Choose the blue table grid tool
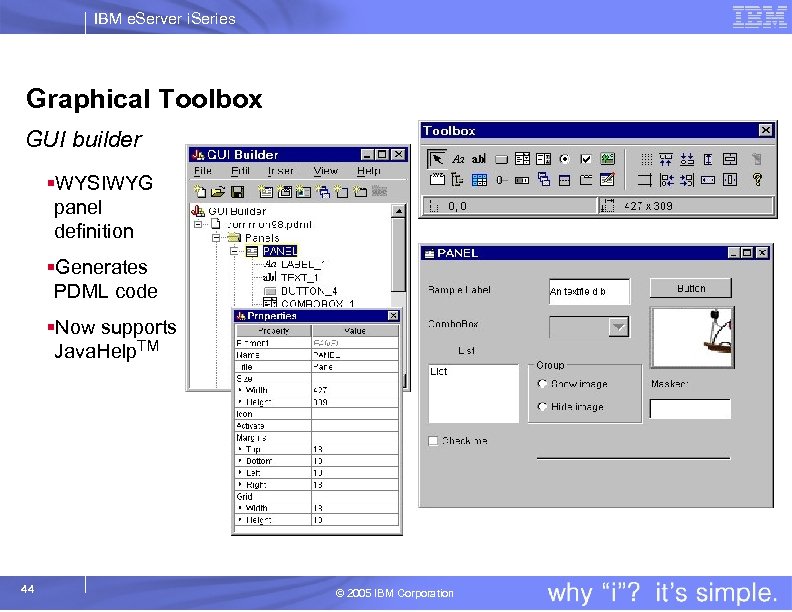This screenshot has height=612, width=792. 479,180
